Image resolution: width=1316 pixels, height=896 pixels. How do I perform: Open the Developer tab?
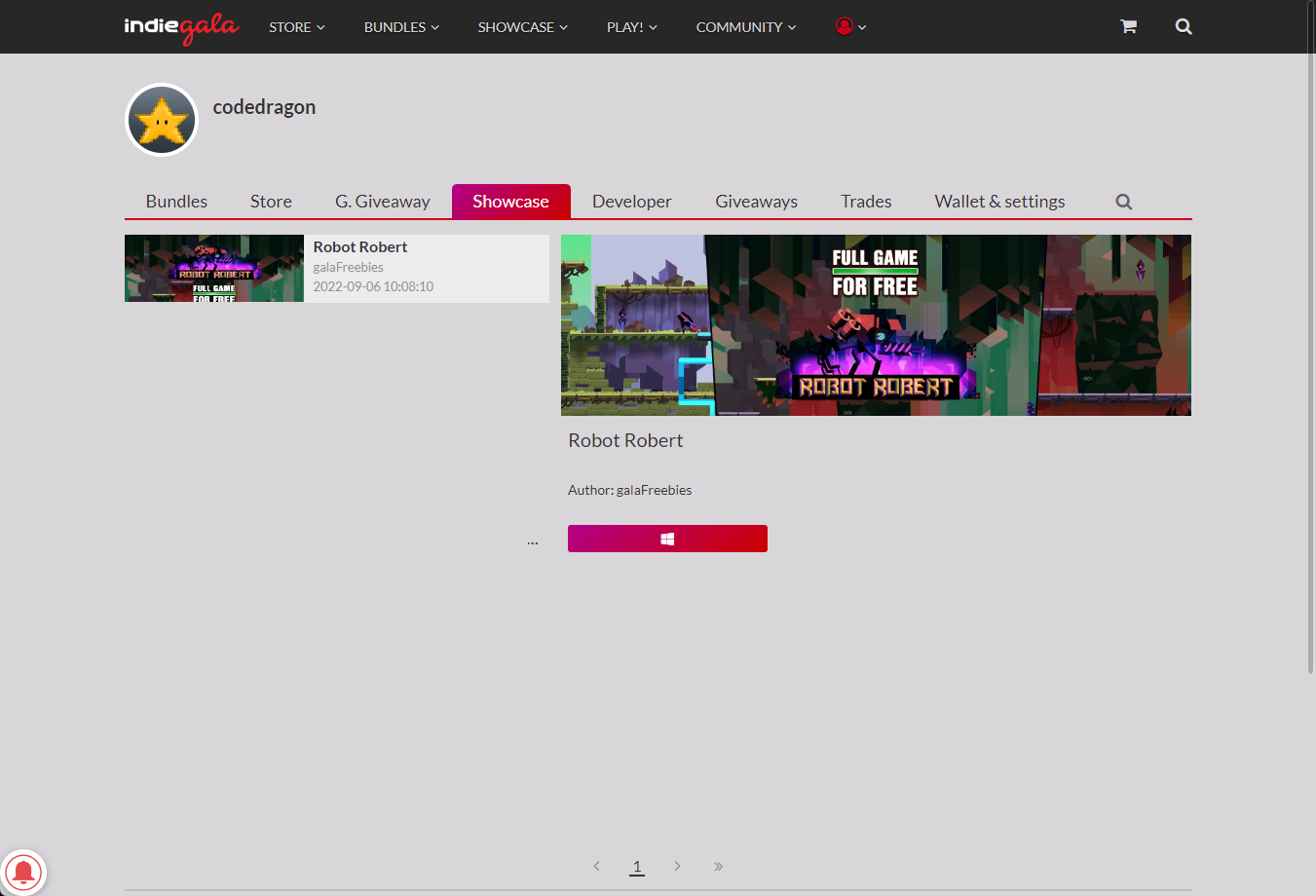[x=632, y=202]
